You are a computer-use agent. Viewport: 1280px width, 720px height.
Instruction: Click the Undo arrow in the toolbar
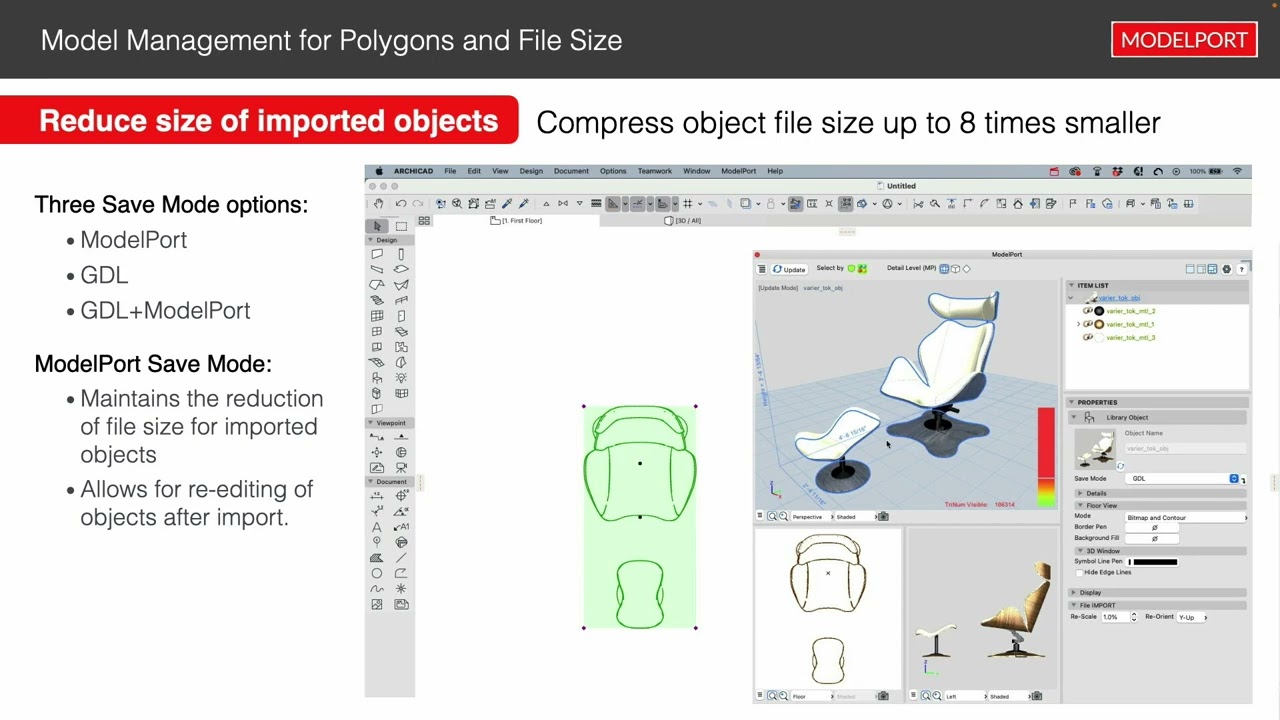coord(401,203)
